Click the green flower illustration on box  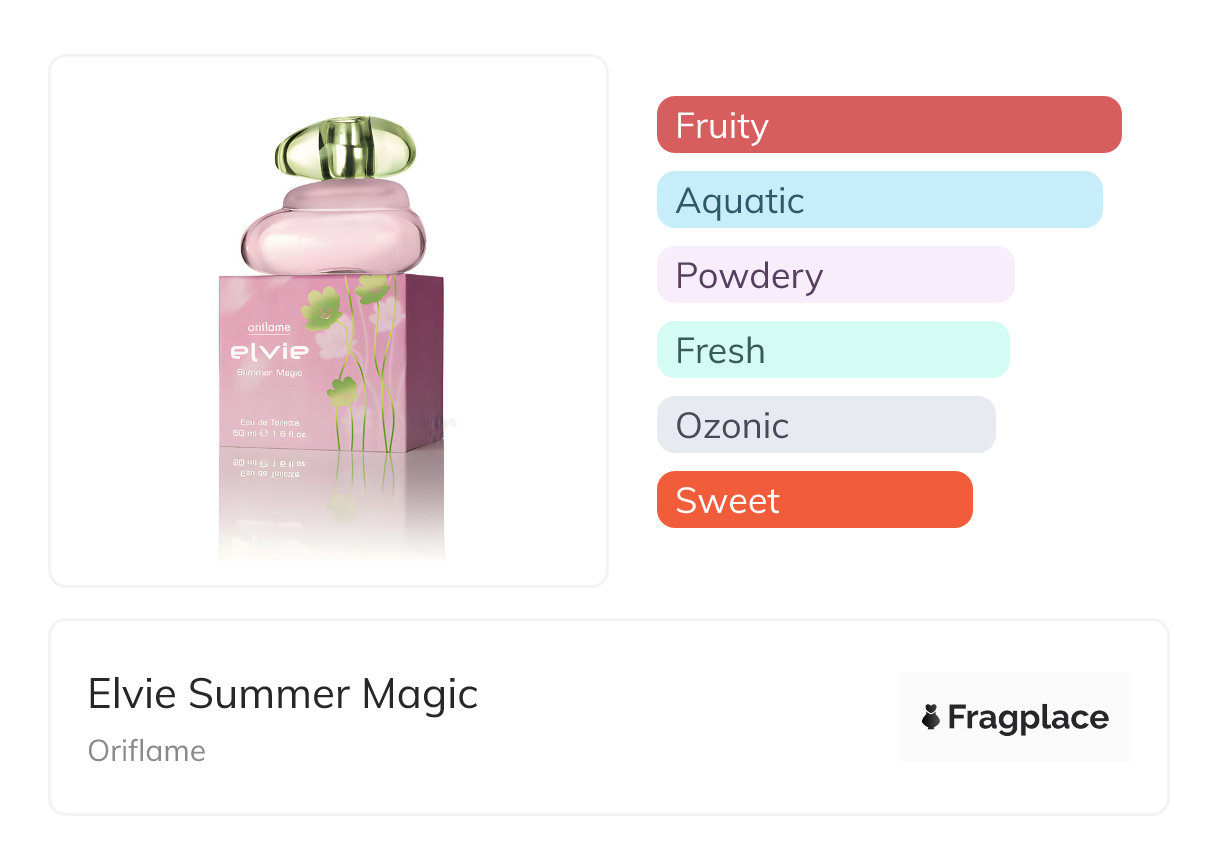tap(322, 309)
